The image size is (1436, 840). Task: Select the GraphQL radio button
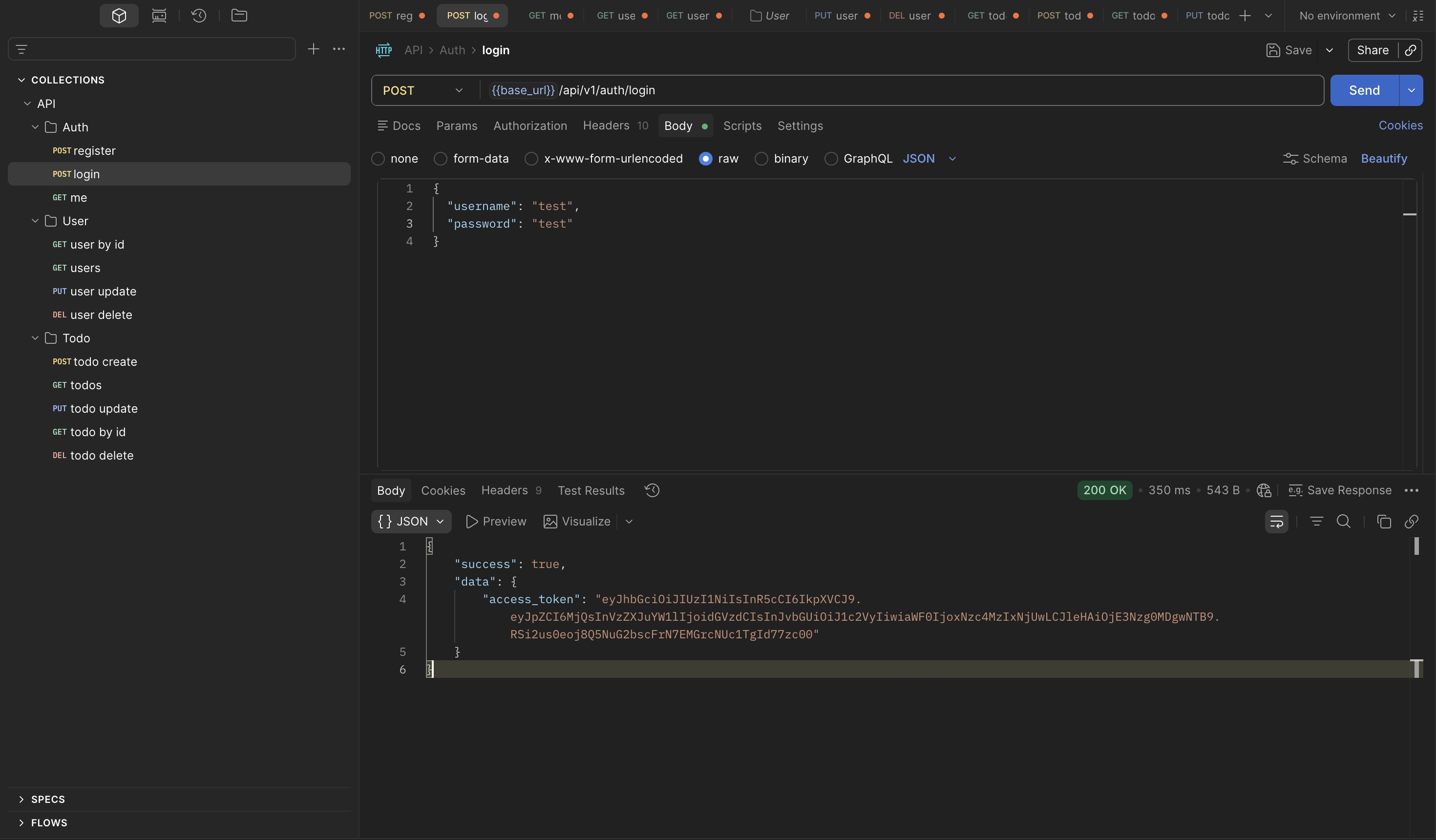coord(831,158)
